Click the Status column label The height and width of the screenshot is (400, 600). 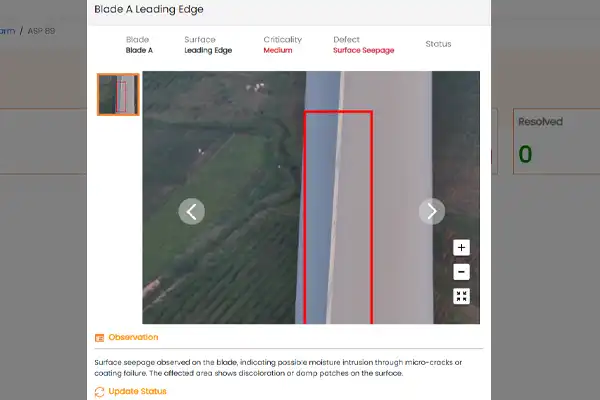coord(438,44)
